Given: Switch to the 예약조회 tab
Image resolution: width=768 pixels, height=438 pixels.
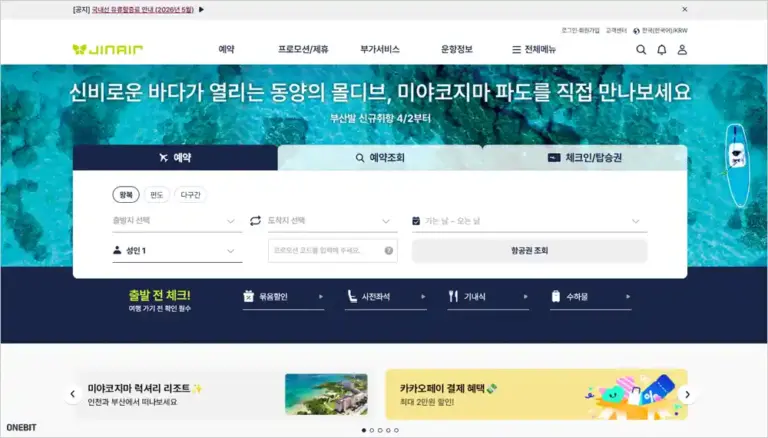Looking at the screenshot, I should [380, 158].
